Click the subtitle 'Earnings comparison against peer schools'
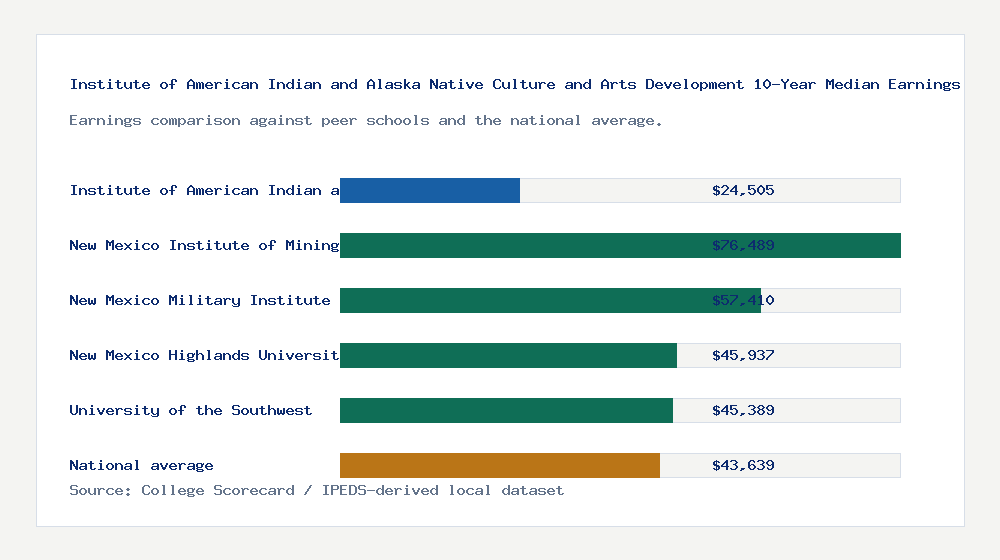This screenshot has width=1000, height=560. [x=365, y=121]
